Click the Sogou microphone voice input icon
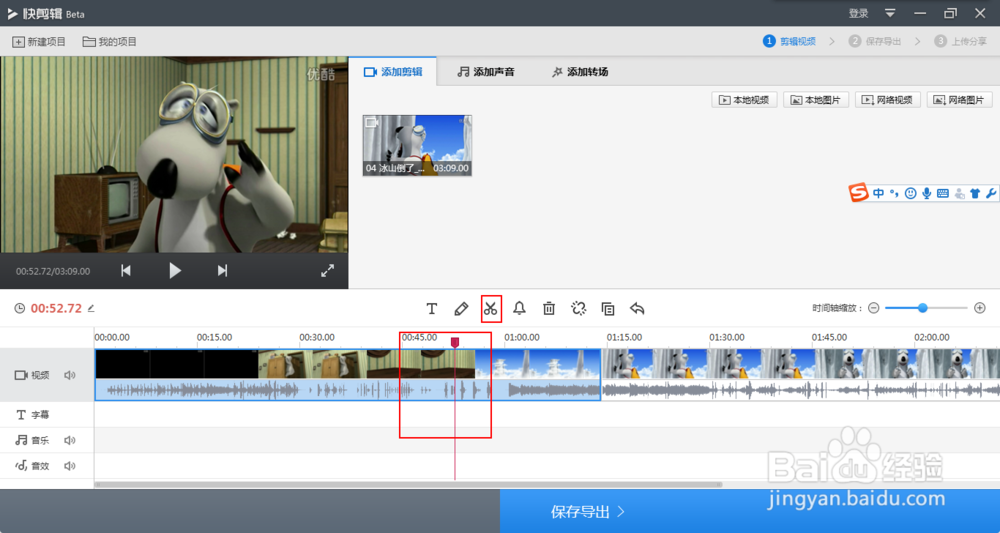This screenshot has height=533, width=1000. pos(927,193)
